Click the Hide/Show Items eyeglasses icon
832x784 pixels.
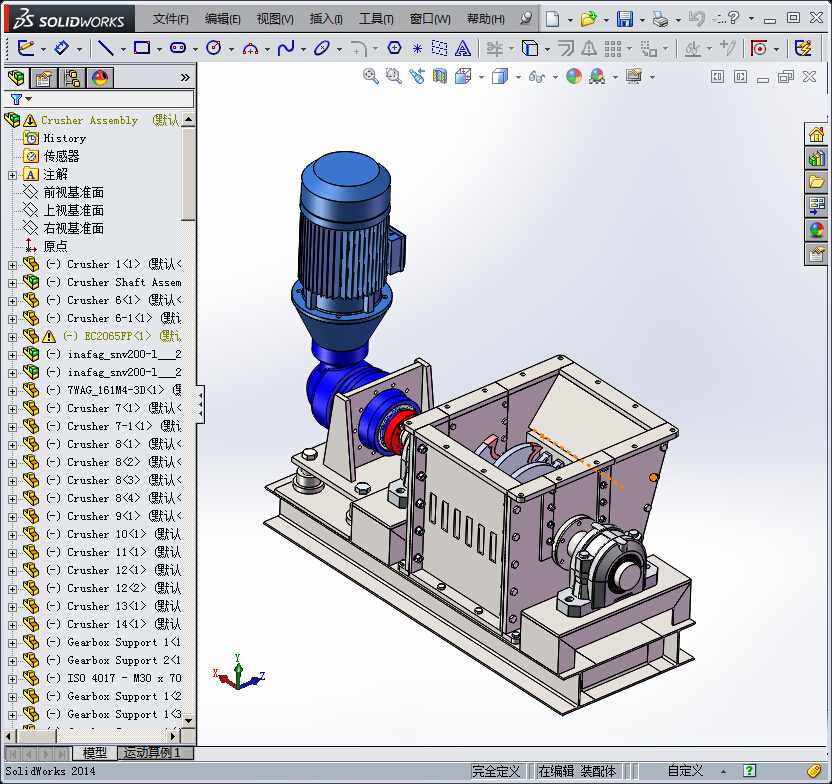[537, 76]
